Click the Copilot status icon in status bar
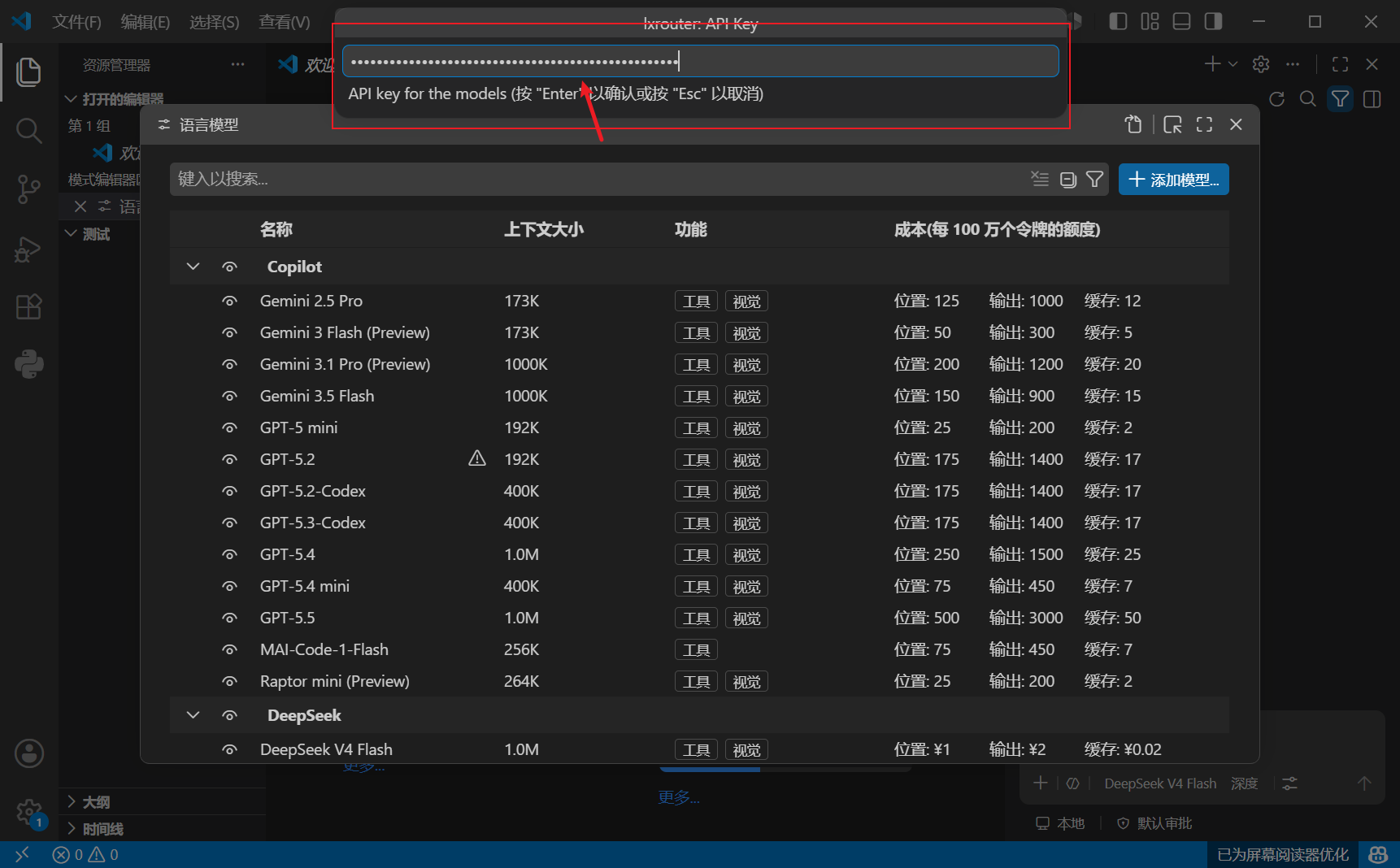The image size is (1400, 868). coord(1378,855)
